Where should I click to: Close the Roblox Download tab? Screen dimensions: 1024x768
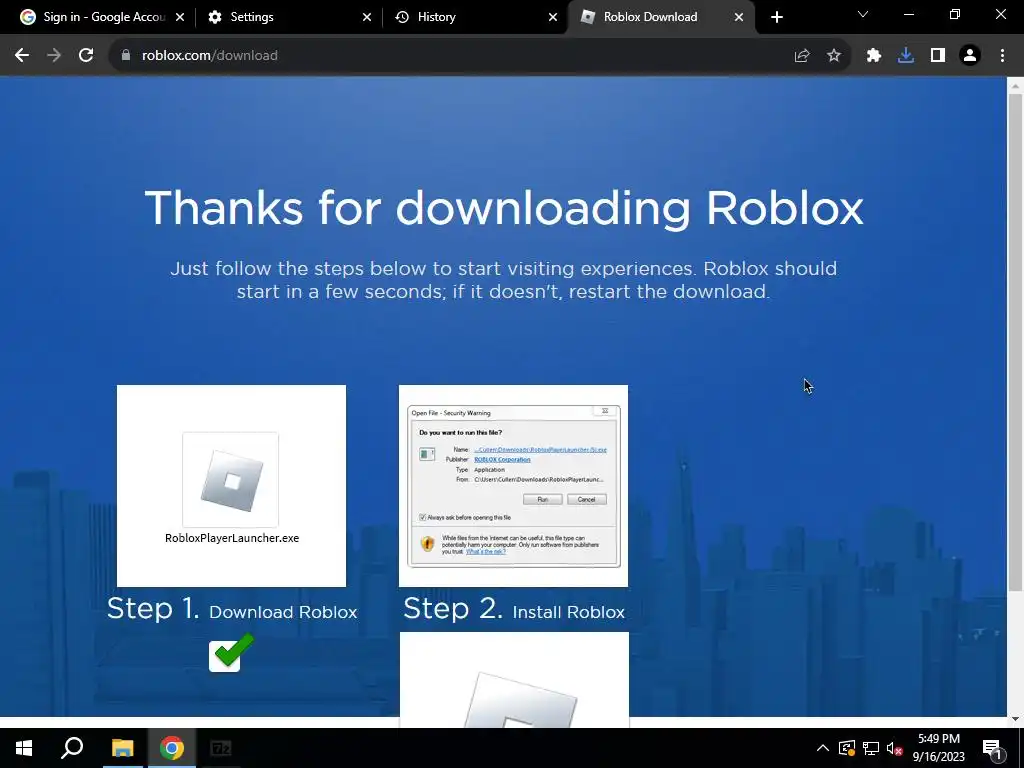coord(739,17)
